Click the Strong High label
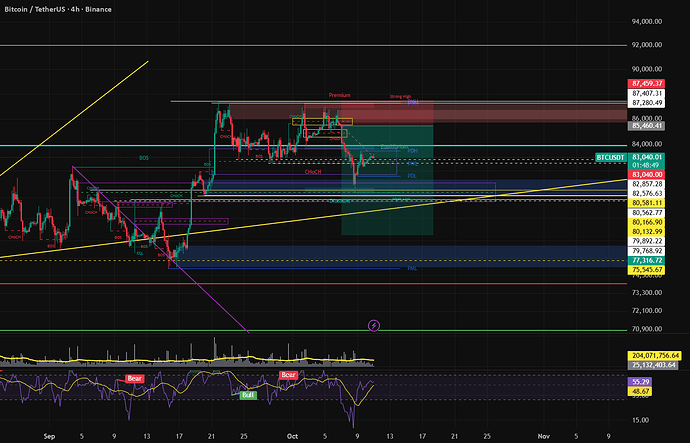Screen dimensions: 690x443 (400, 96)
